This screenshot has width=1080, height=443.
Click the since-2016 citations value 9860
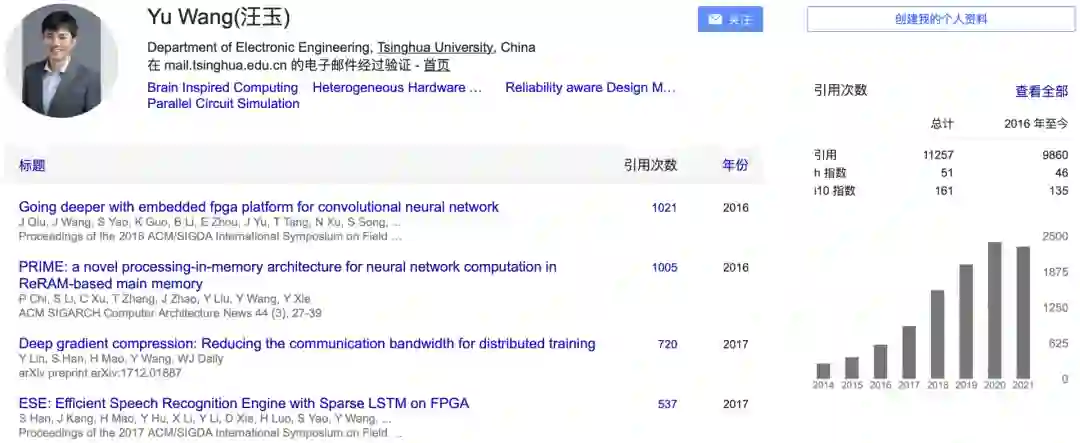coord(1055,155)
